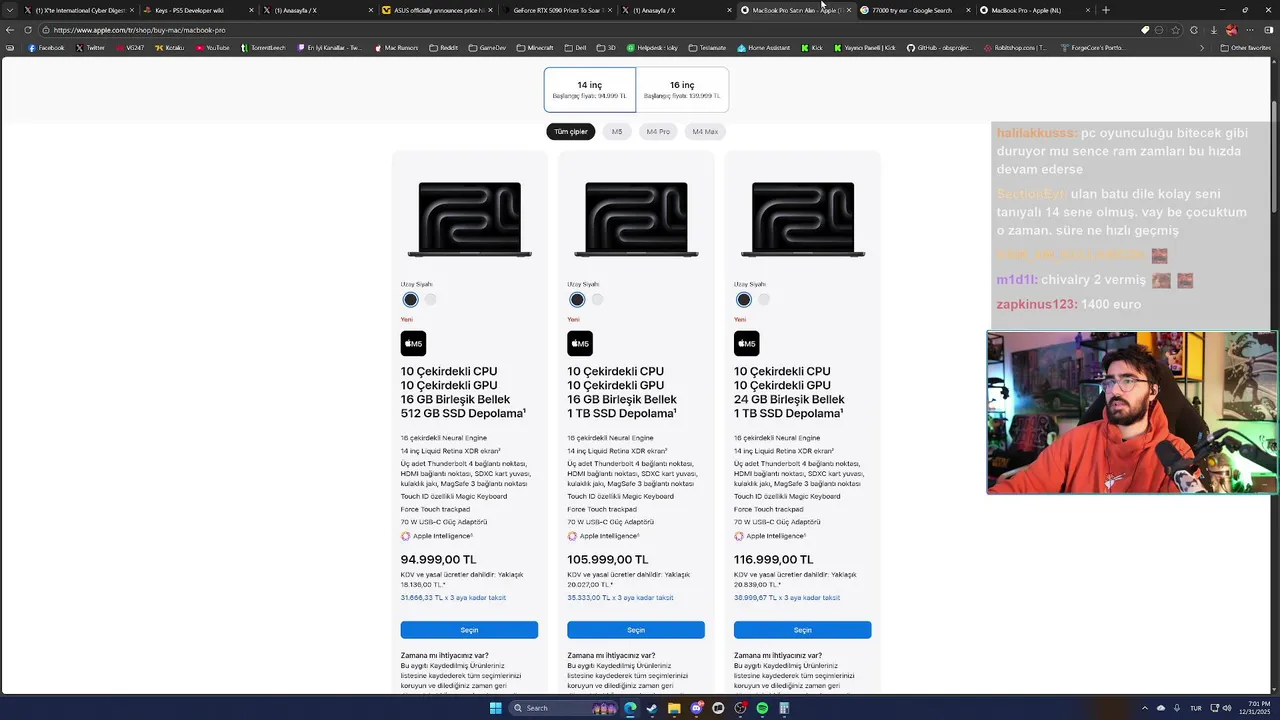
Task: Open Twitter bookmark
Action: [90, 48]
